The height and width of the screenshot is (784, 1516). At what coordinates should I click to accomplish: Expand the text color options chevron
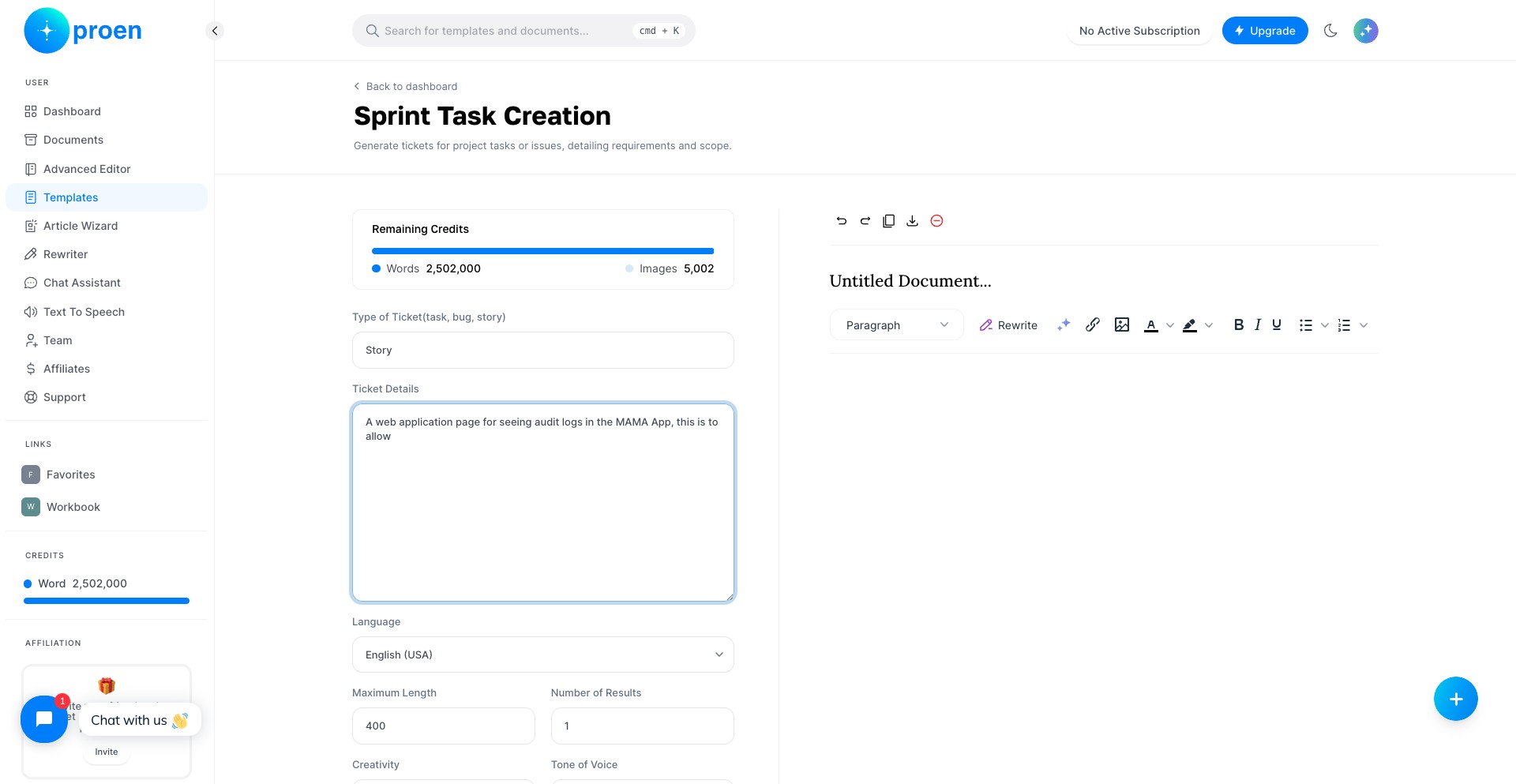point(1170,325)
